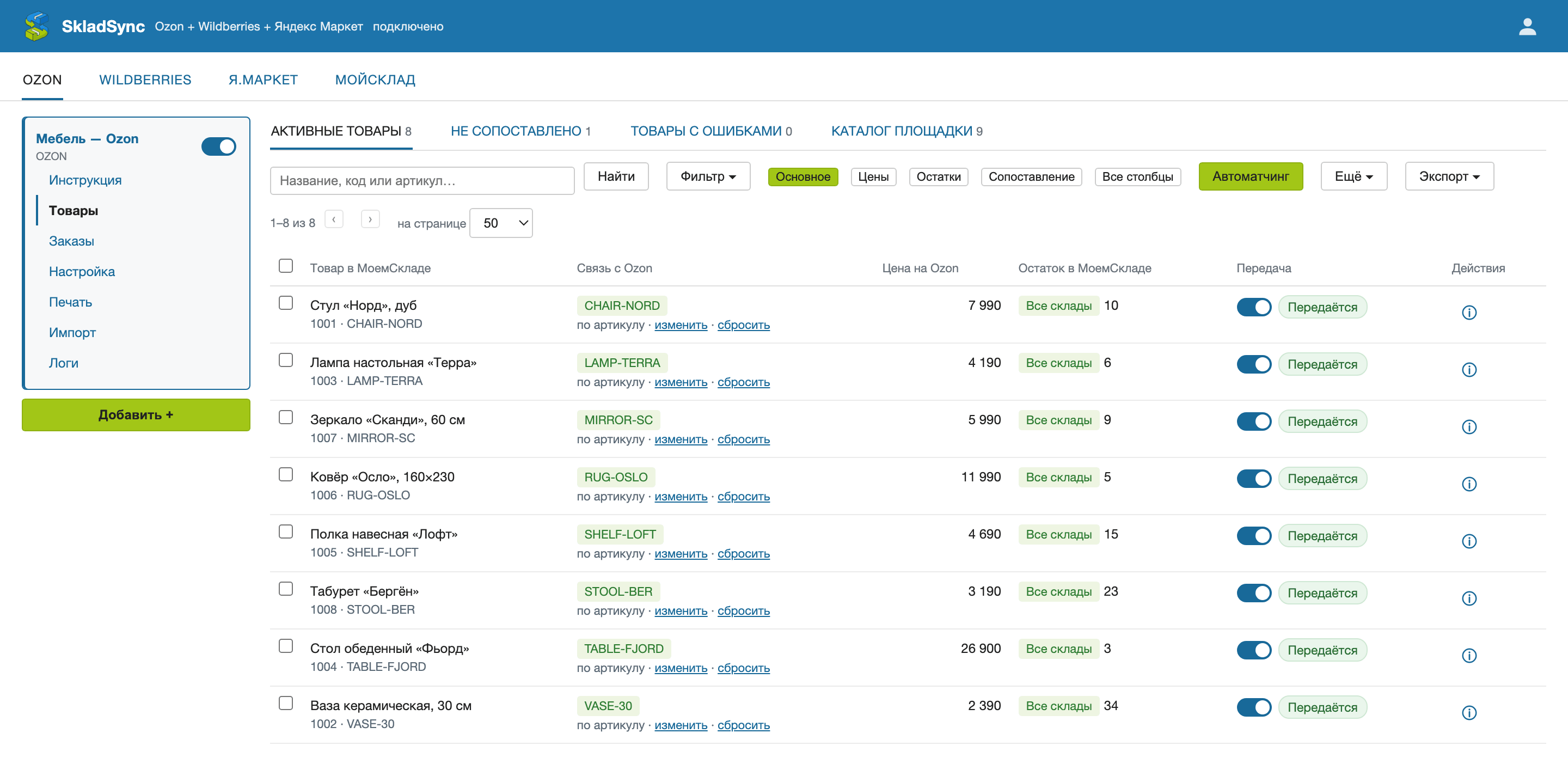
Task: Open info icon for Лампа настольная «Терра»
Action: [x=1468, y=369]
